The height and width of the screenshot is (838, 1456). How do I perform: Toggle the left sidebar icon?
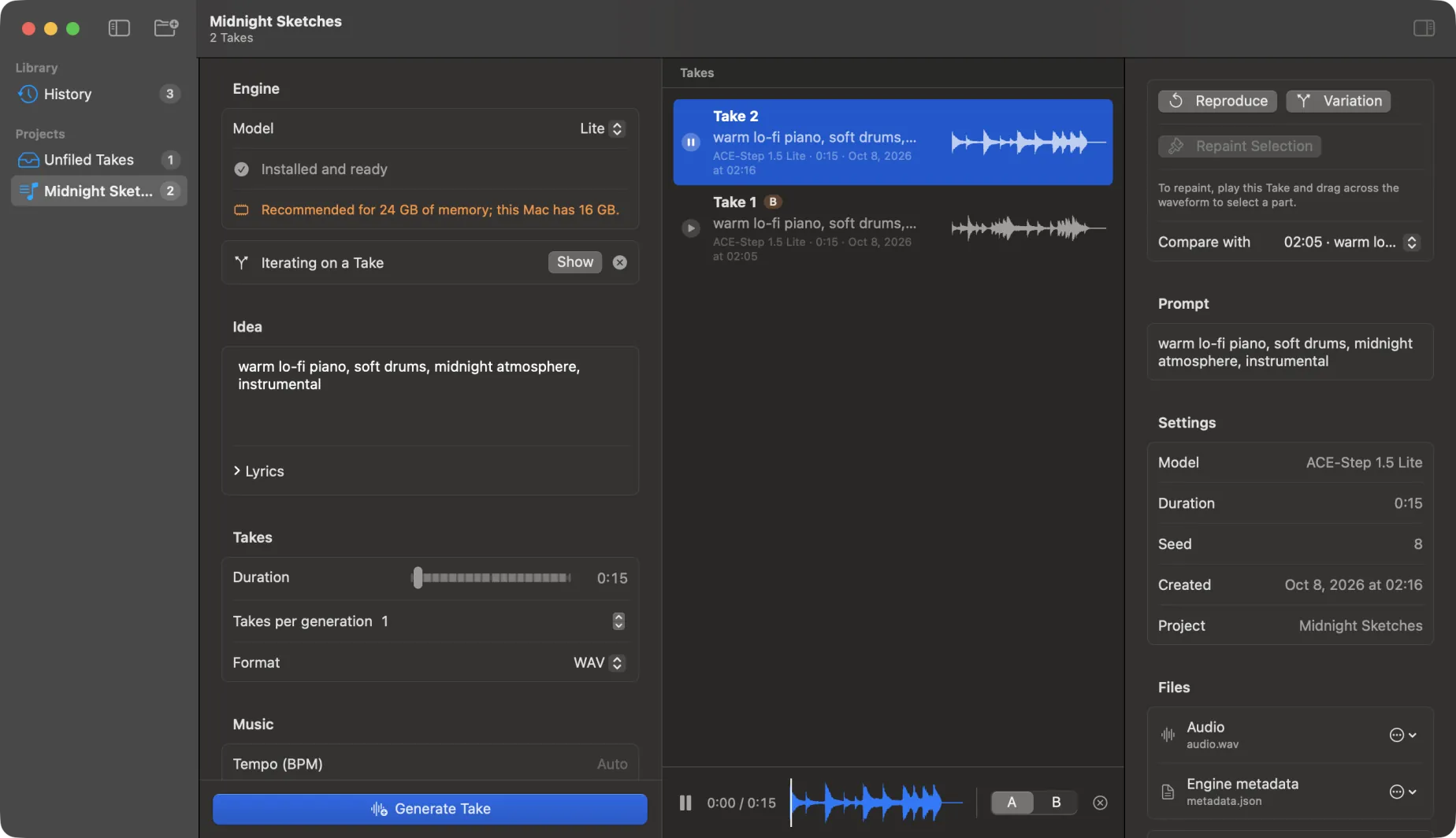pyautogui.click(x=119, y=28)
